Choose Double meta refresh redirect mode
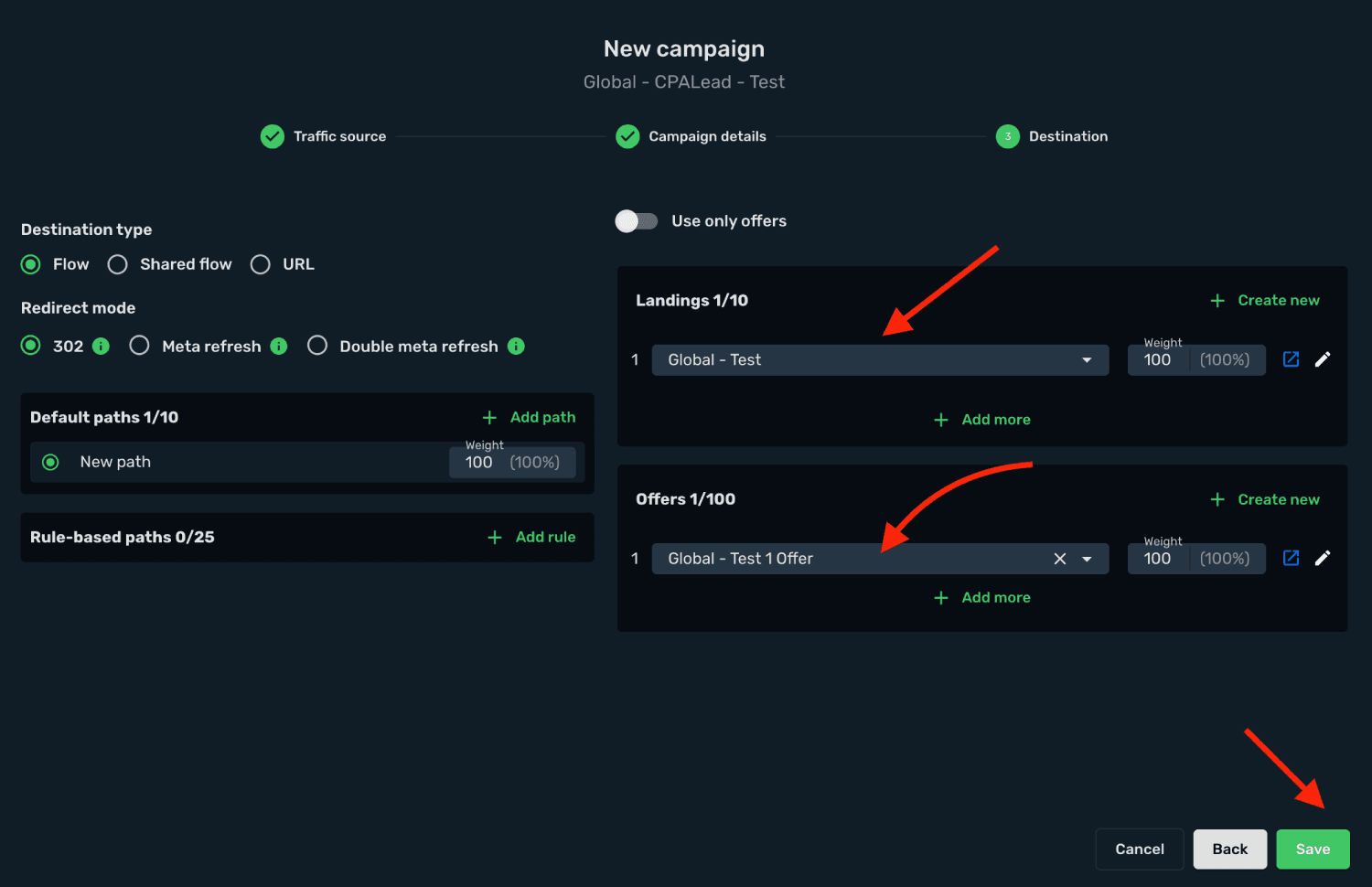This screenshot has width=1372, height=887. pyautogui.click(x=317, y=346)
